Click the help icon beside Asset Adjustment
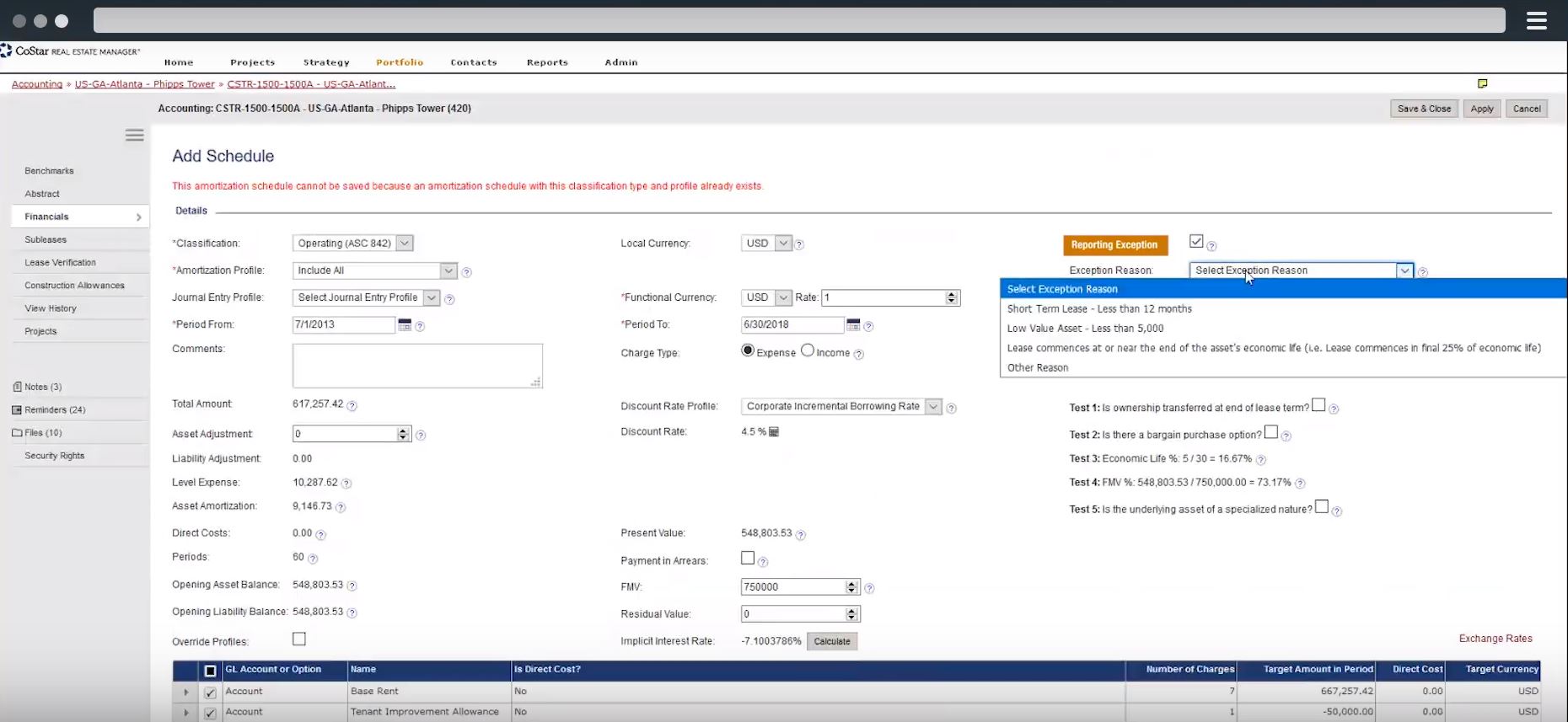The width and height of the screenshot is (1568, 722). [421, 436]
